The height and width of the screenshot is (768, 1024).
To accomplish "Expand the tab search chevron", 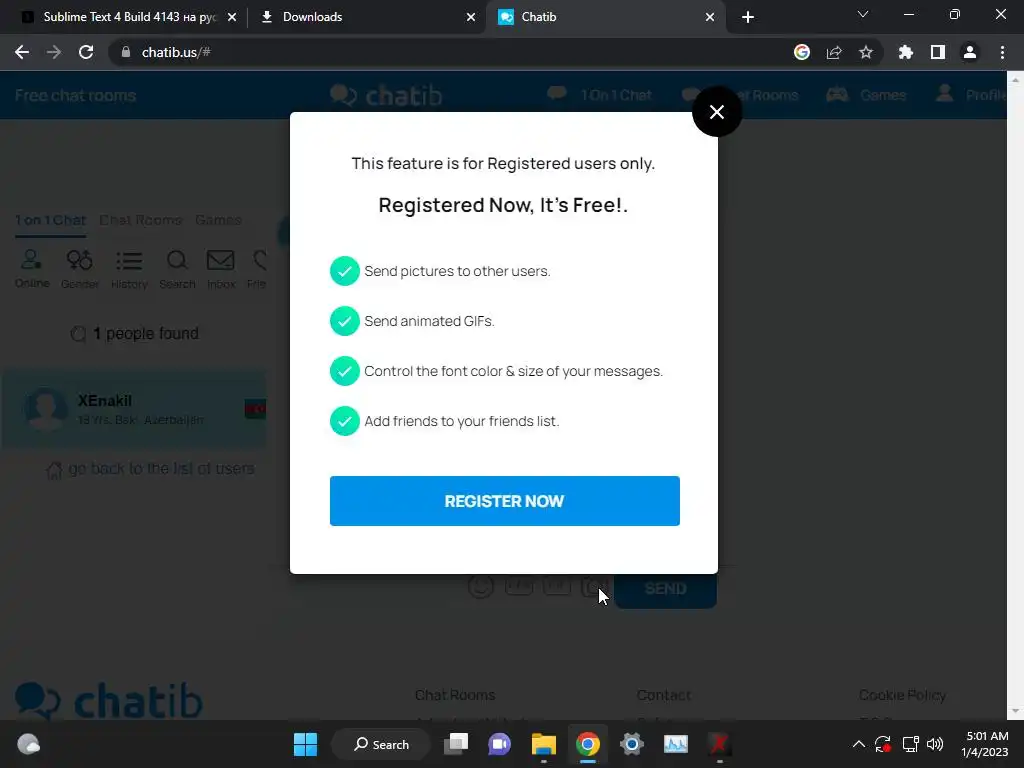I will (x=863, y=14).
